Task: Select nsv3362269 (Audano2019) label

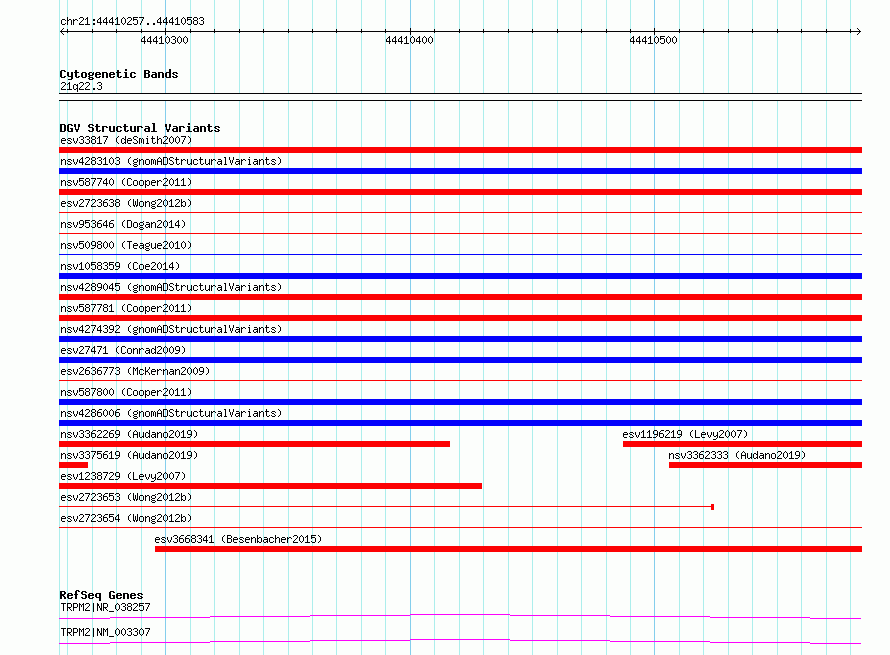Action: coord(129,434)
